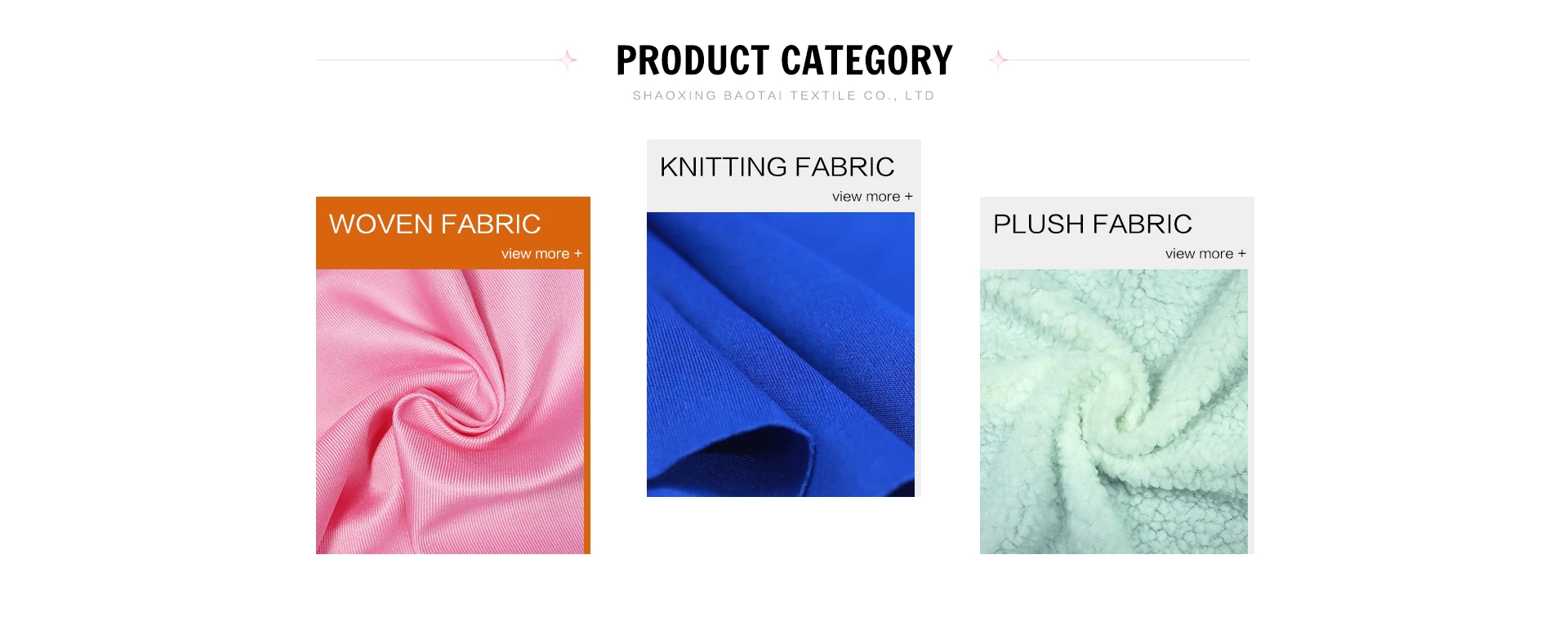This screenshot has height=630, width=1568.
Task: Open Plush Fabric view more link
Action: (x=1205, y=254)
